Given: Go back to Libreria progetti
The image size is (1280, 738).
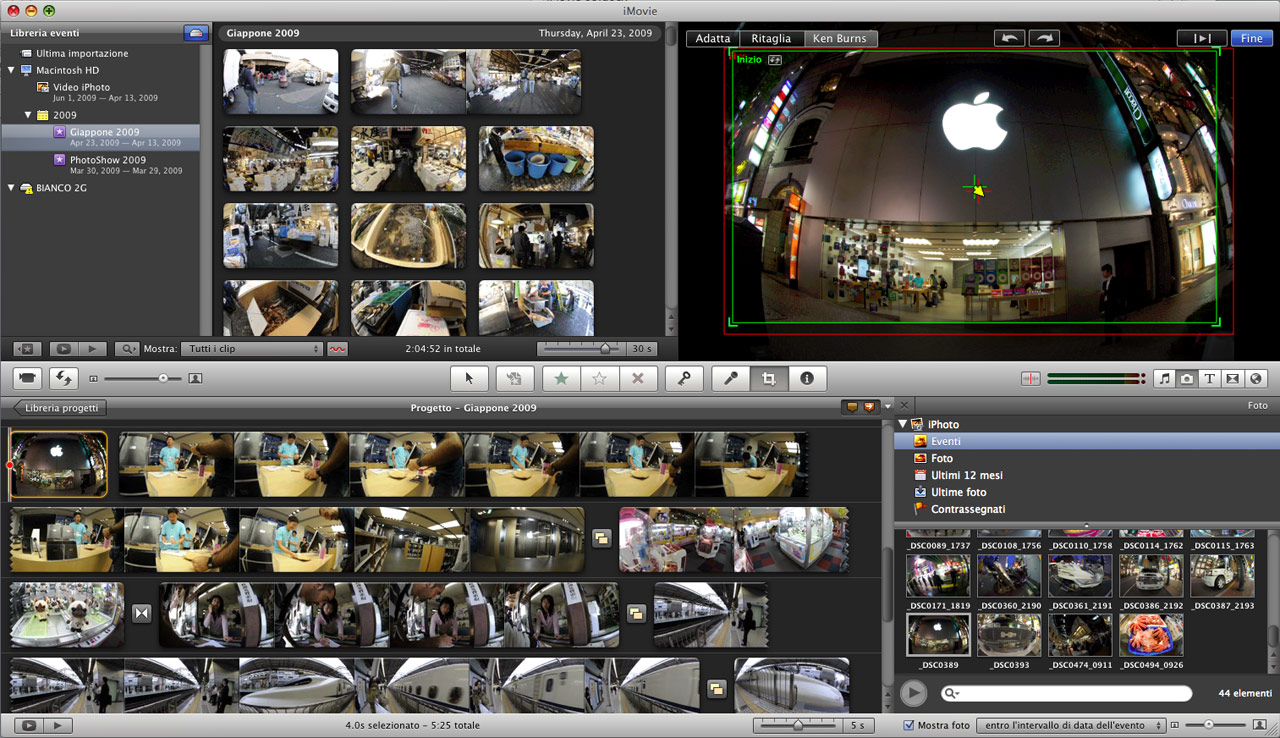Looking at the screenshot, I should (60, 408).
